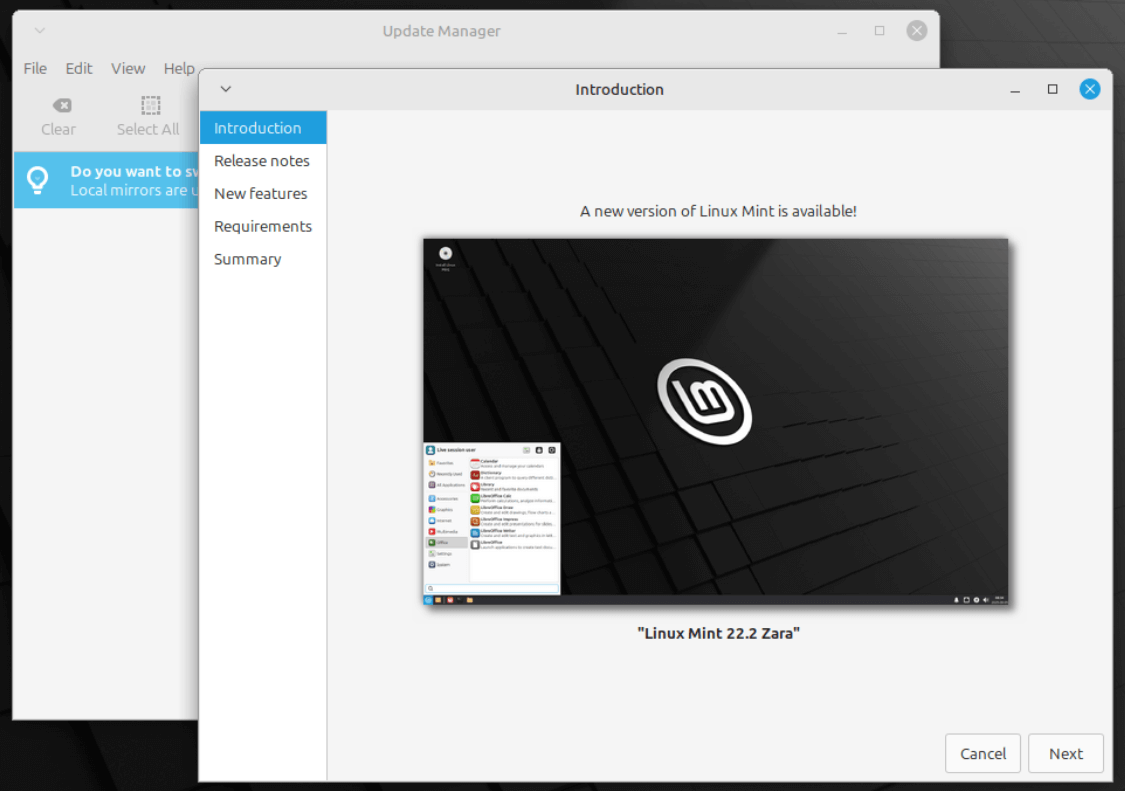The image size is (1125, 791).
Task: Click the lightbulb icon in mirror banner
Action: click(38, 179)
